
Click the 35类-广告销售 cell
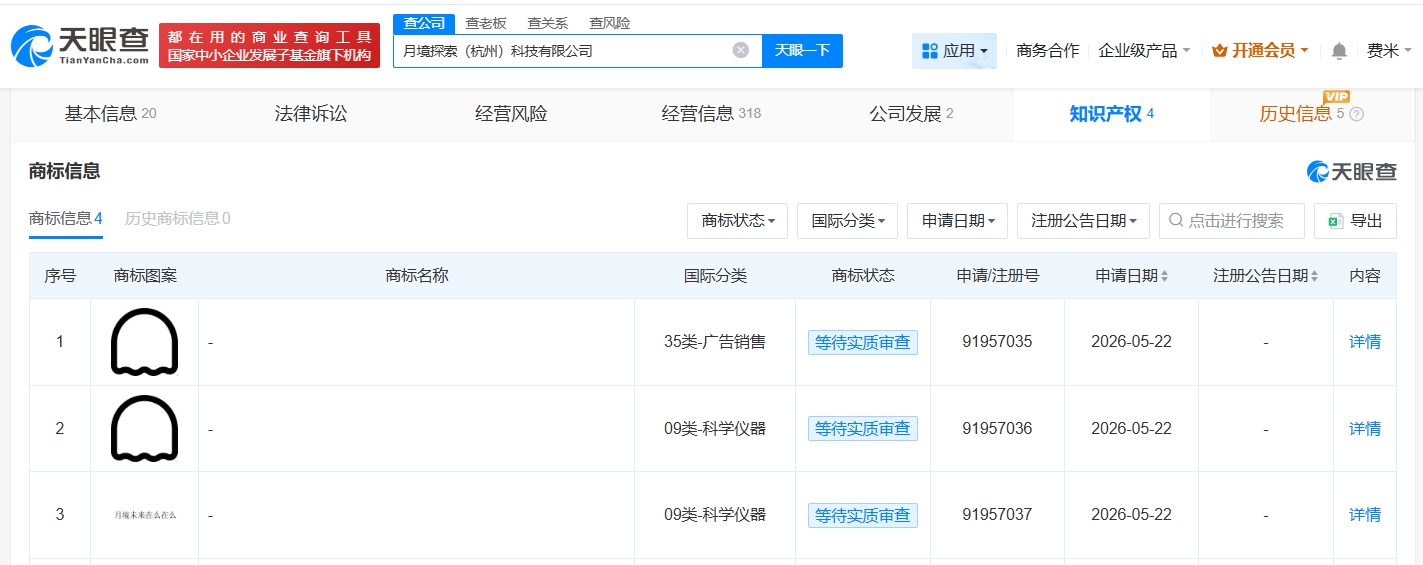(715, 342)
